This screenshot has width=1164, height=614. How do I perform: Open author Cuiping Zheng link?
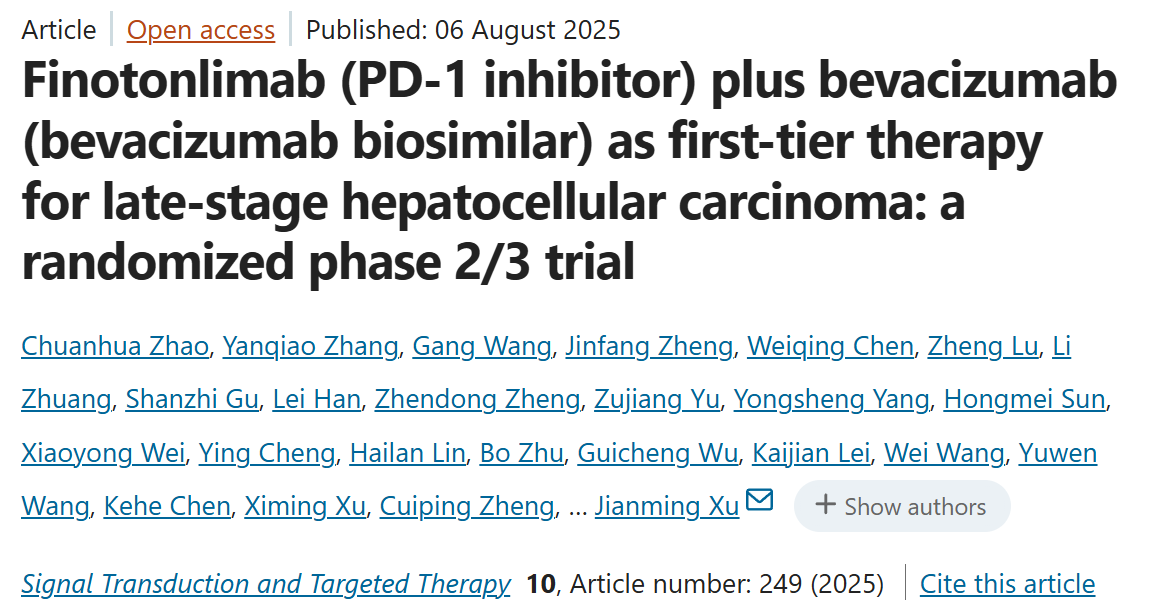[x=467, y=506]
